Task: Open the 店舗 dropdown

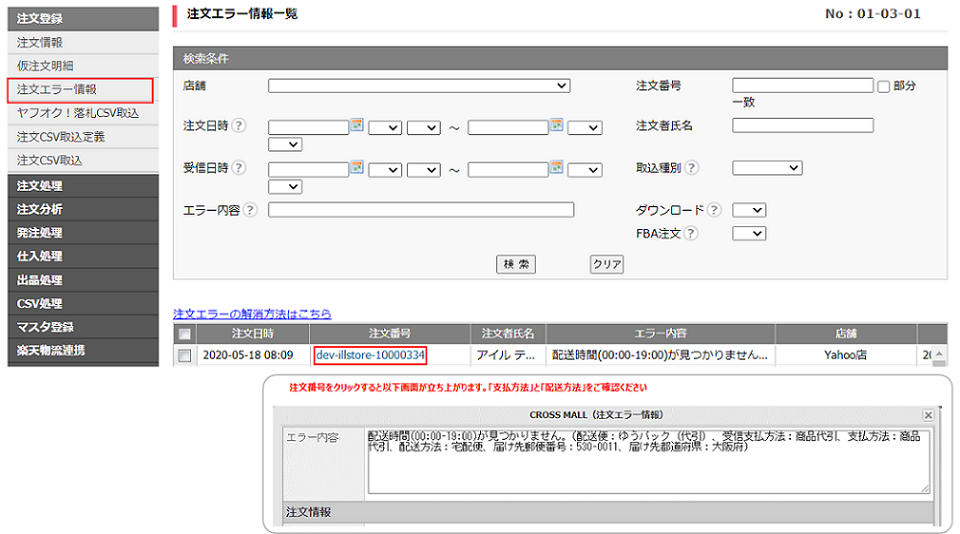Action: (419, 86)
